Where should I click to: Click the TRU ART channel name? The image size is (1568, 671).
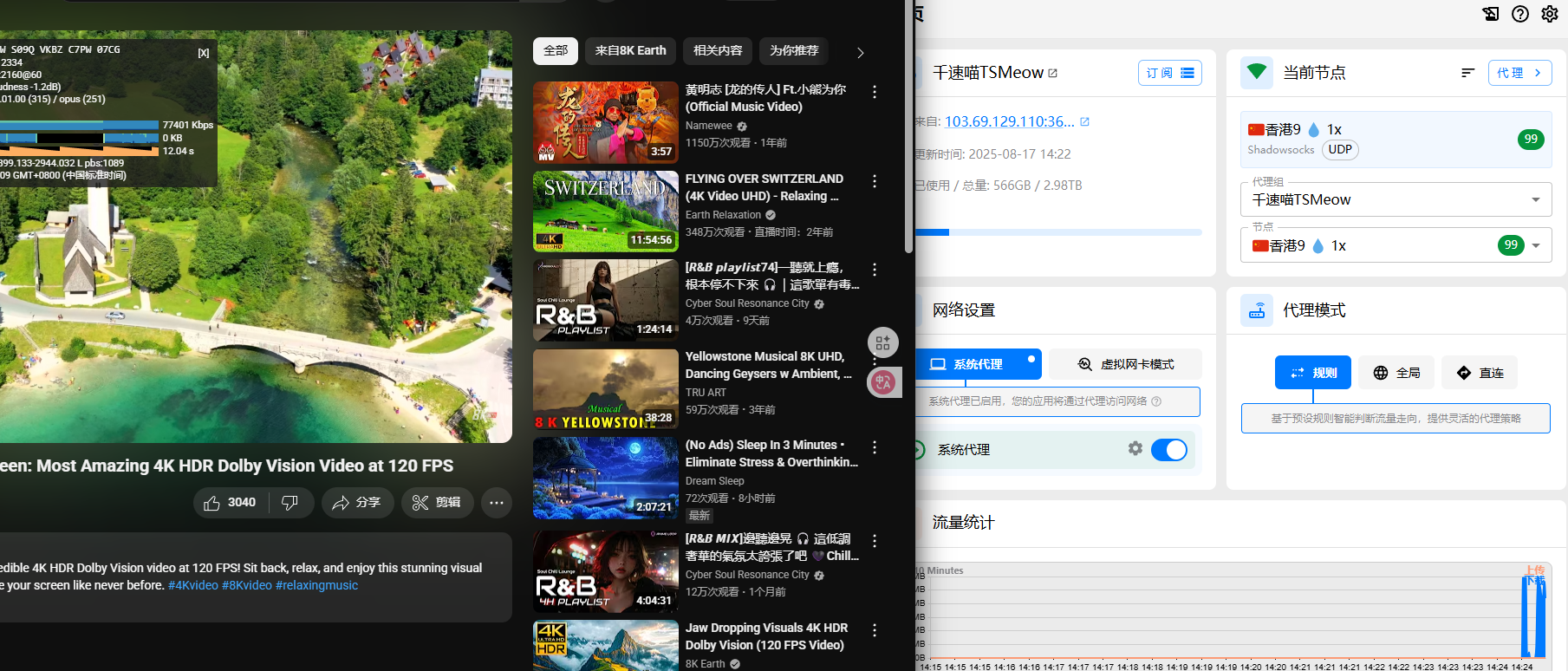pos(706,393)
